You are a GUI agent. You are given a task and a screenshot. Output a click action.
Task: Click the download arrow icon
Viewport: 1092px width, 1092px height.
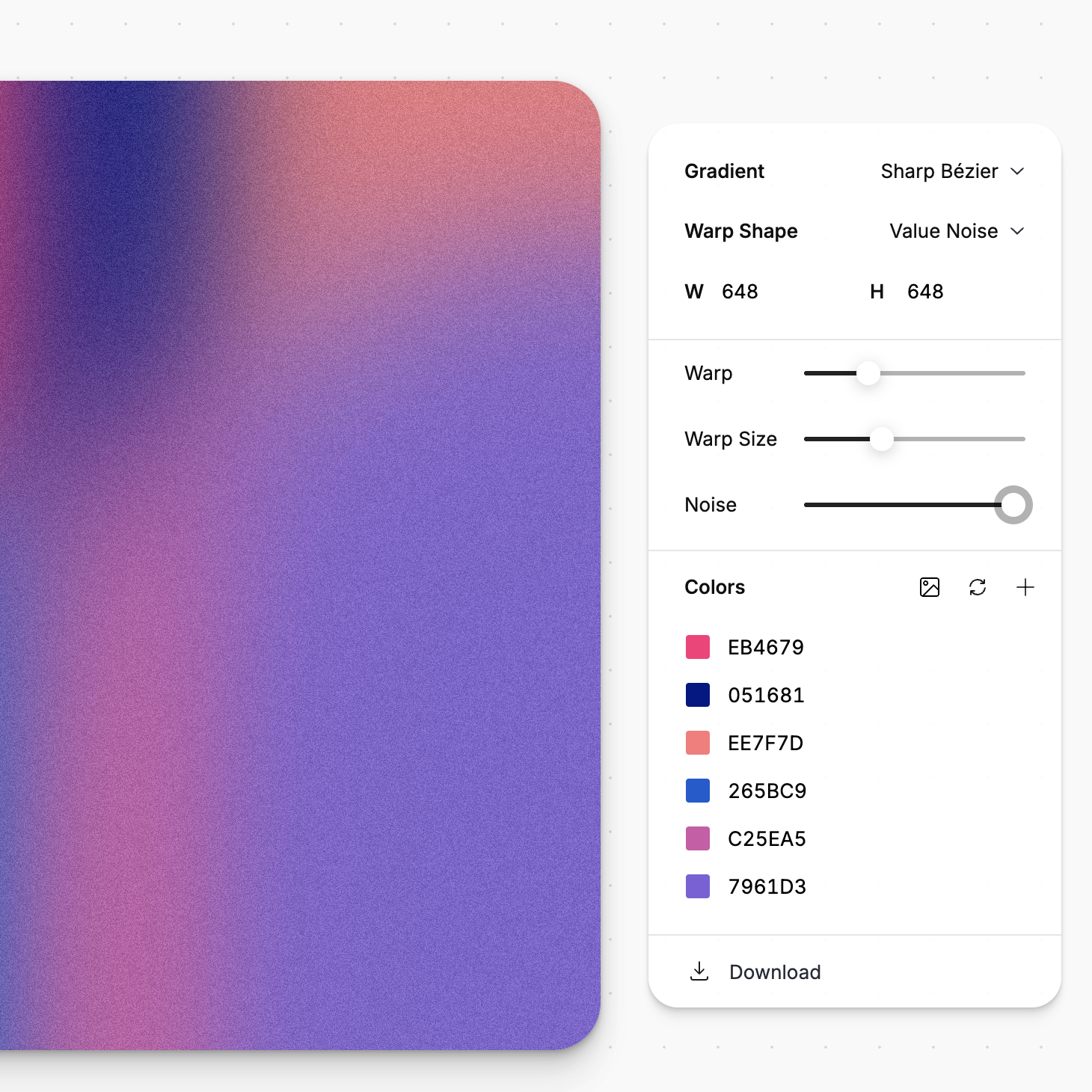699,972
